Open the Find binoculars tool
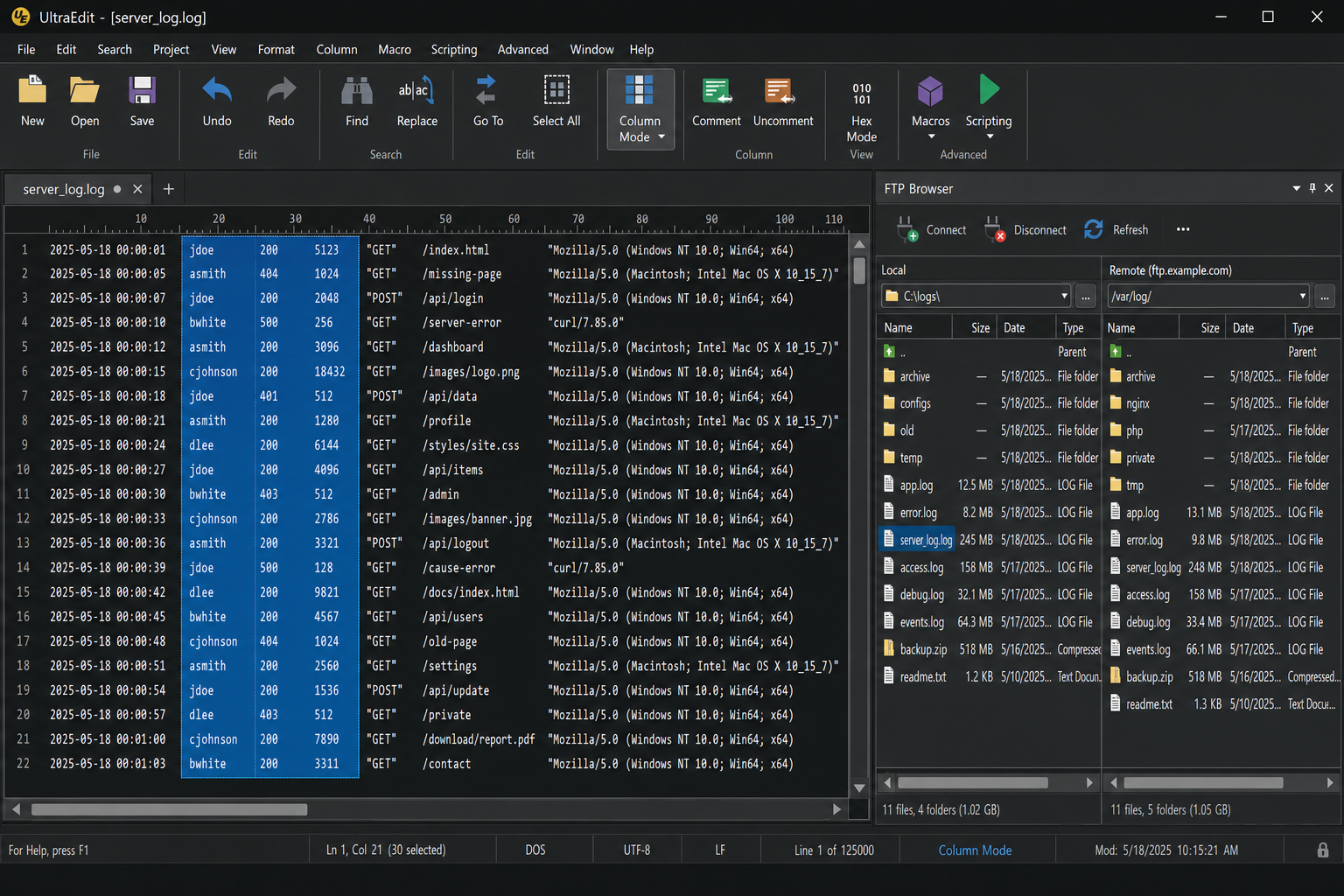1344x896 pixels. coord(357,90)
